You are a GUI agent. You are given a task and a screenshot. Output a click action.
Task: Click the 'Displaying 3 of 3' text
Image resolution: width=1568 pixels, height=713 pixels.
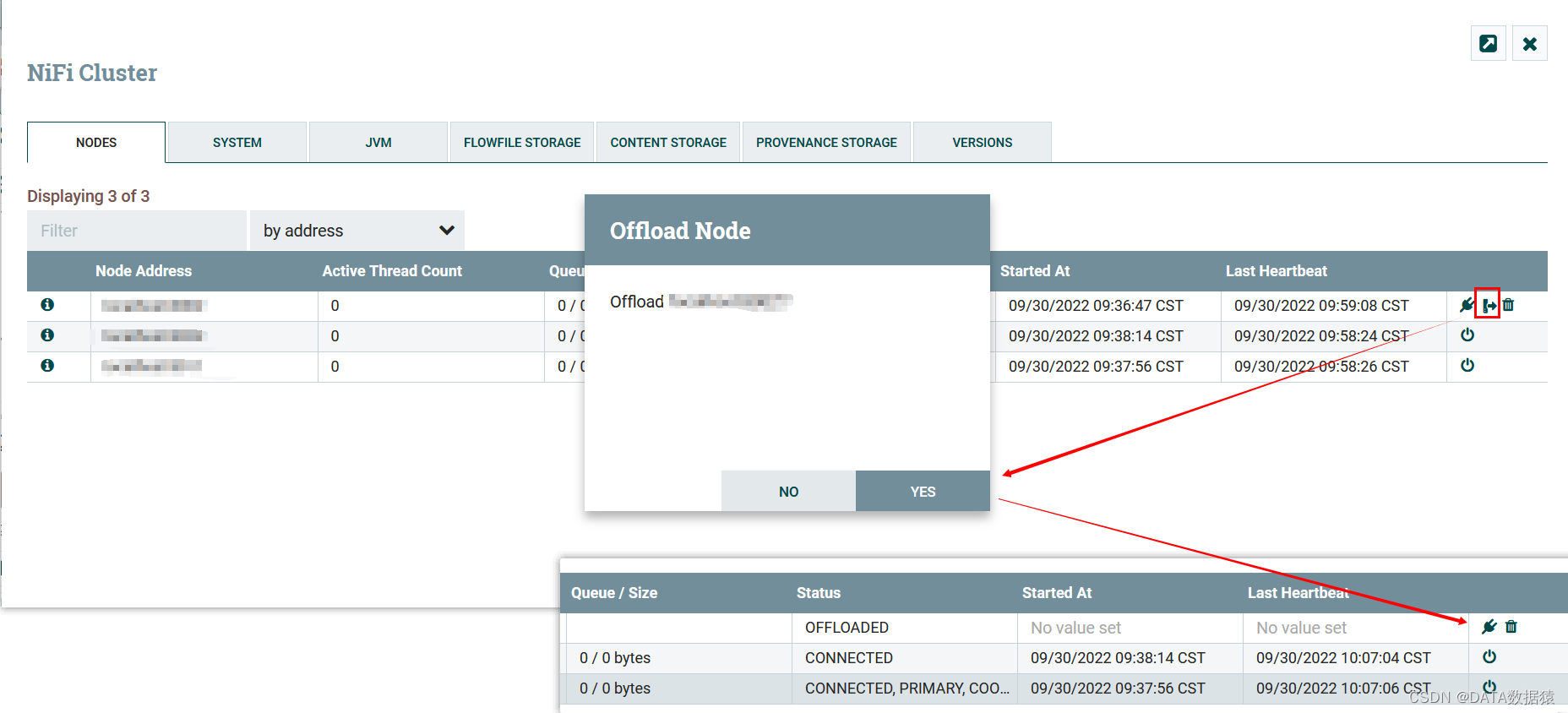click(89, 196)
